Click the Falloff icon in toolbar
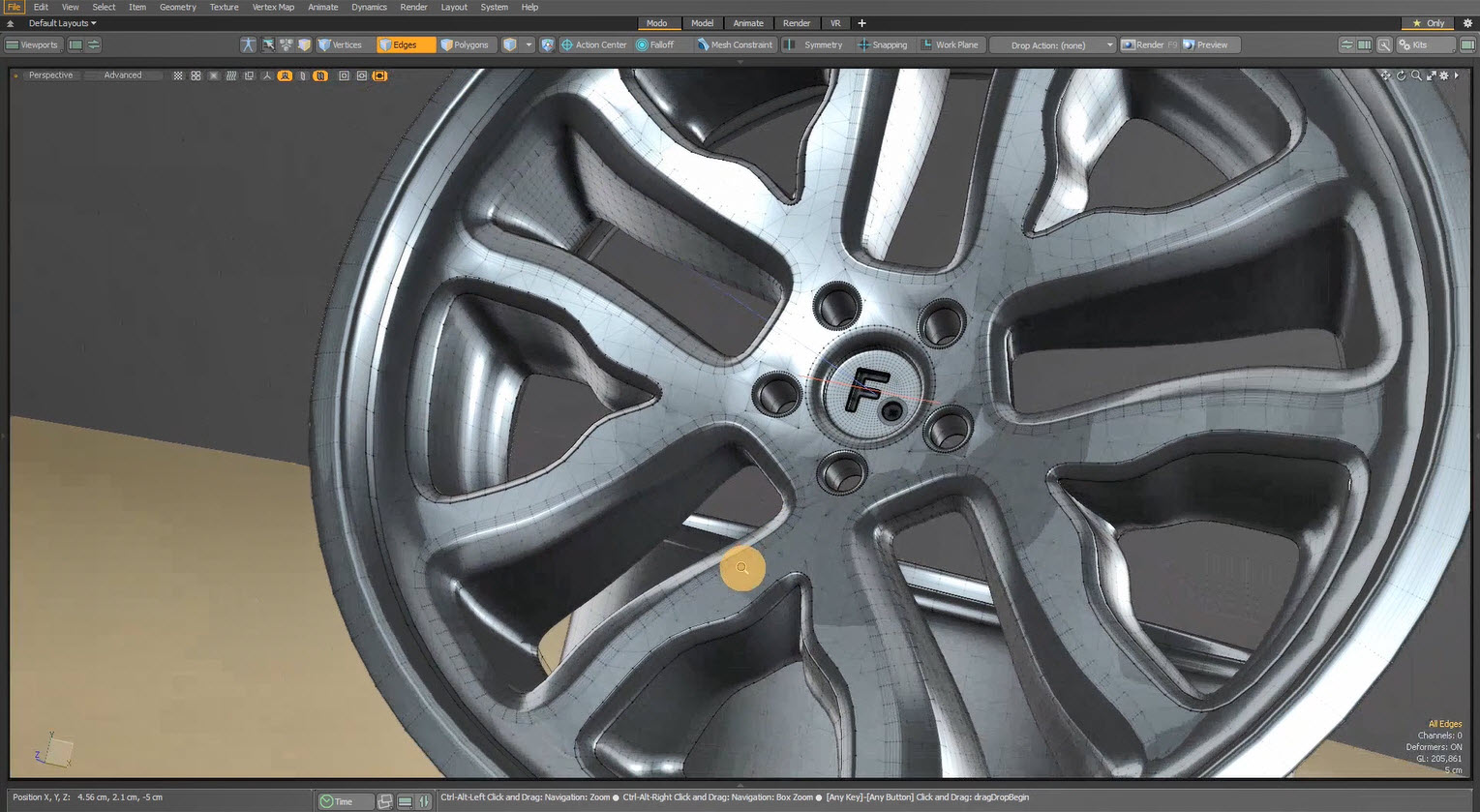Screen dimensions: 1480x812 [x=642, y=45]
